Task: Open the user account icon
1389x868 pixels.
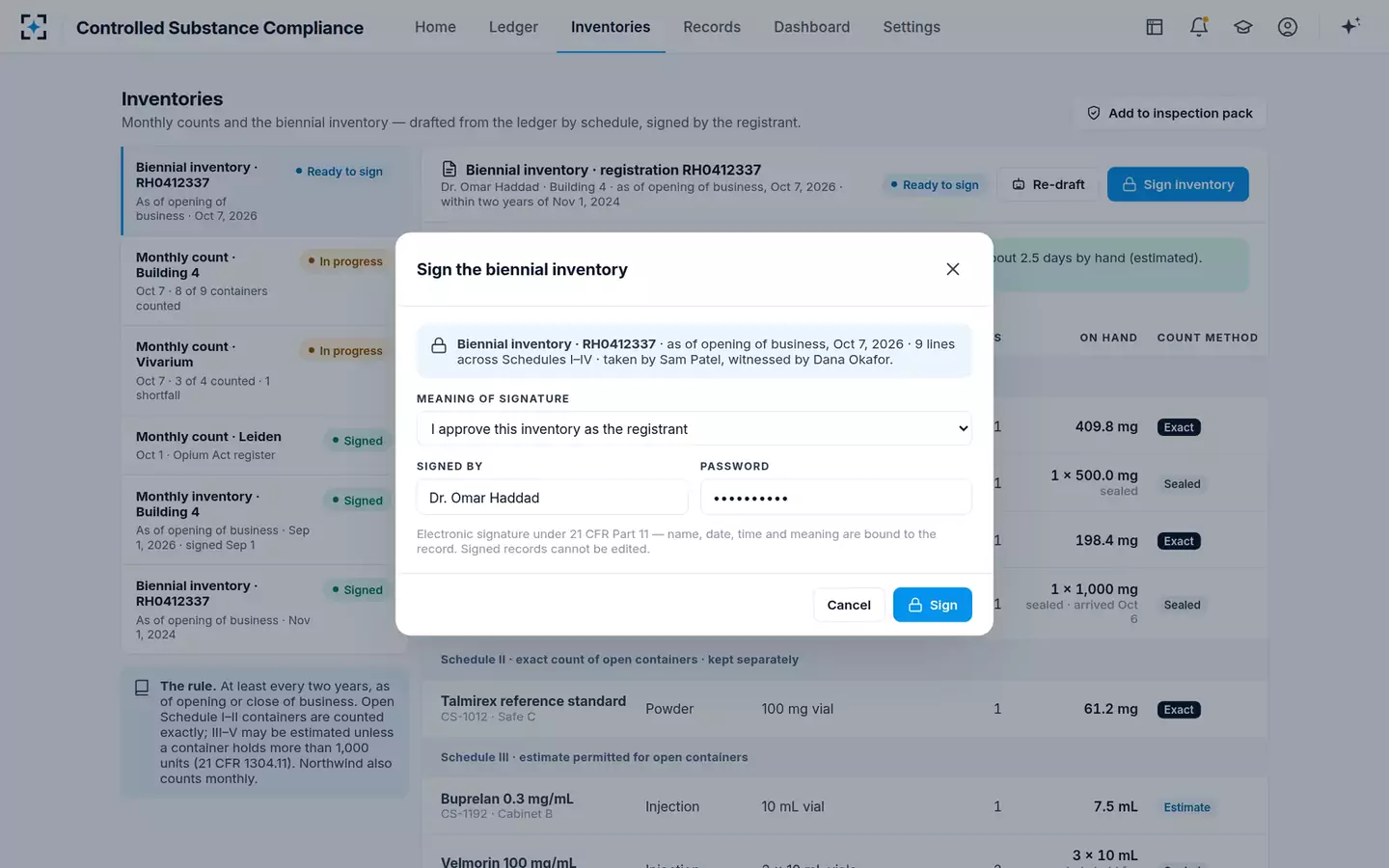Action: coord(1288,27)
